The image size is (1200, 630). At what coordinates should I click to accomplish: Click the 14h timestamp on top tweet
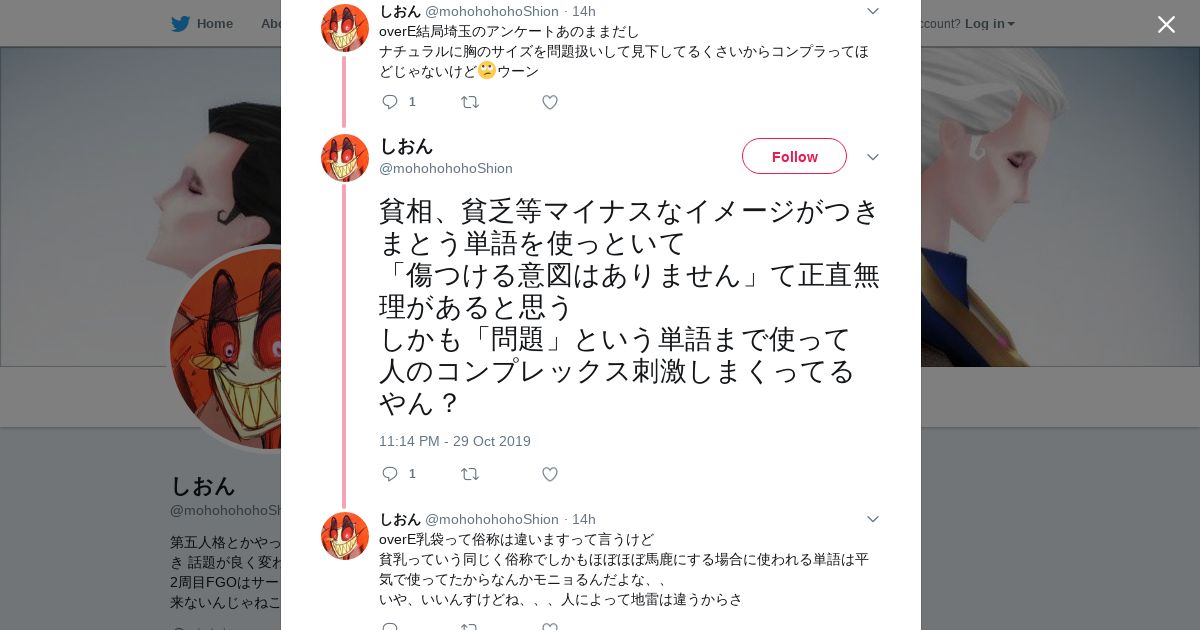(x=584, y=12)
